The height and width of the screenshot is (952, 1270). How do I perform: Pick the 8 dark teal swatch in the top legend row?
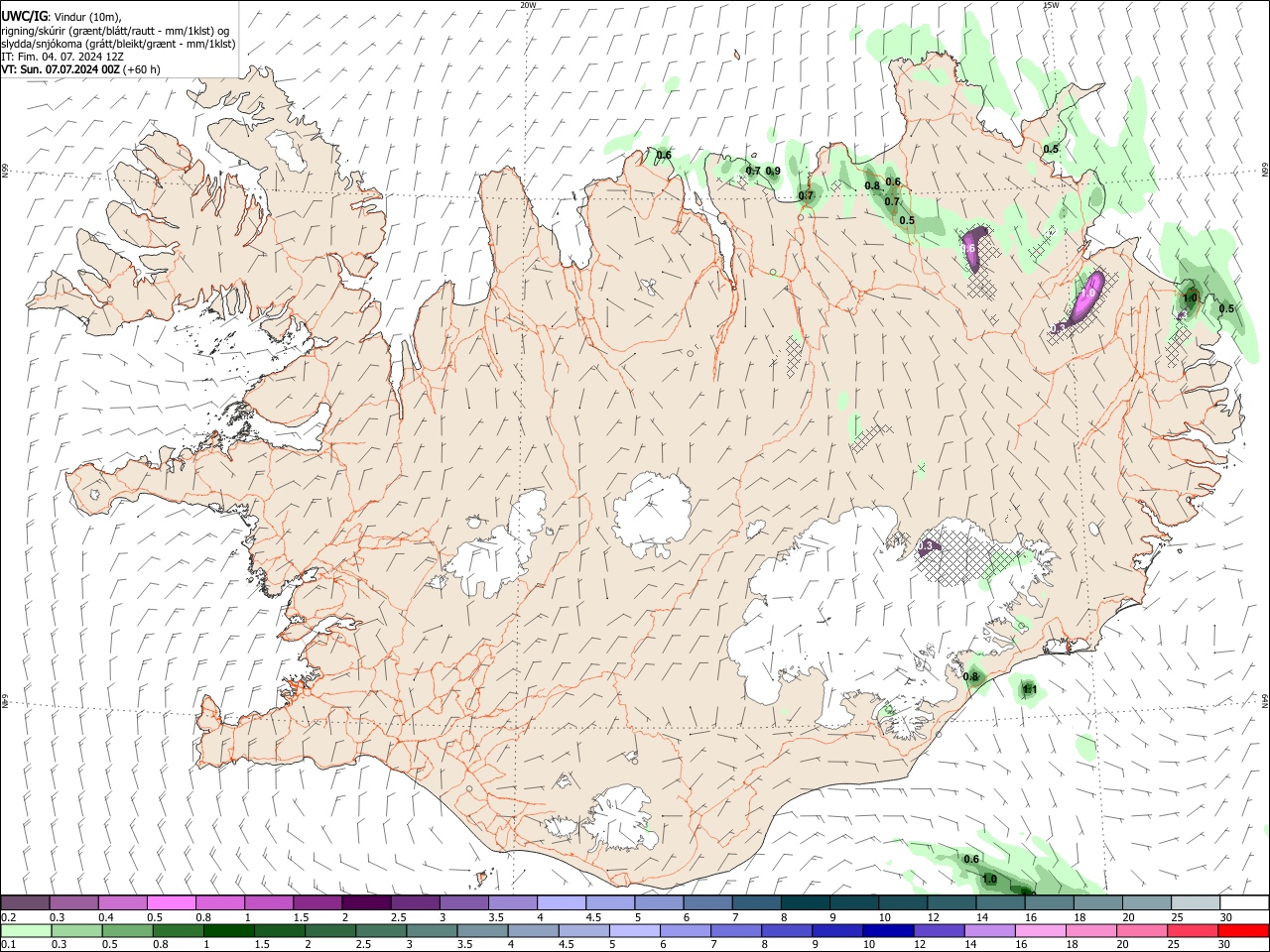tap(806, 902)
